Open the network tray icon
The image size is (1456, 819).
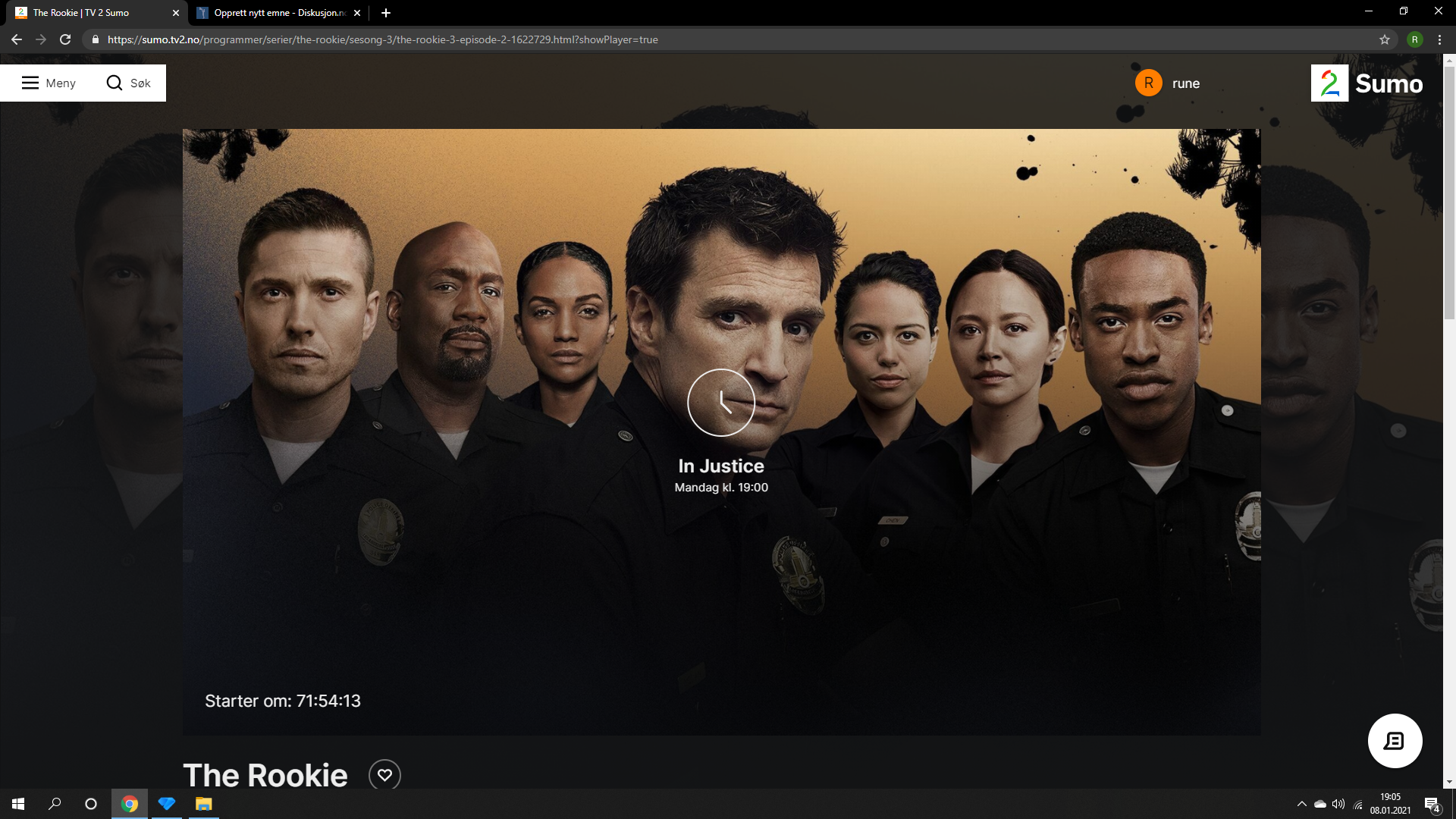1358,805
